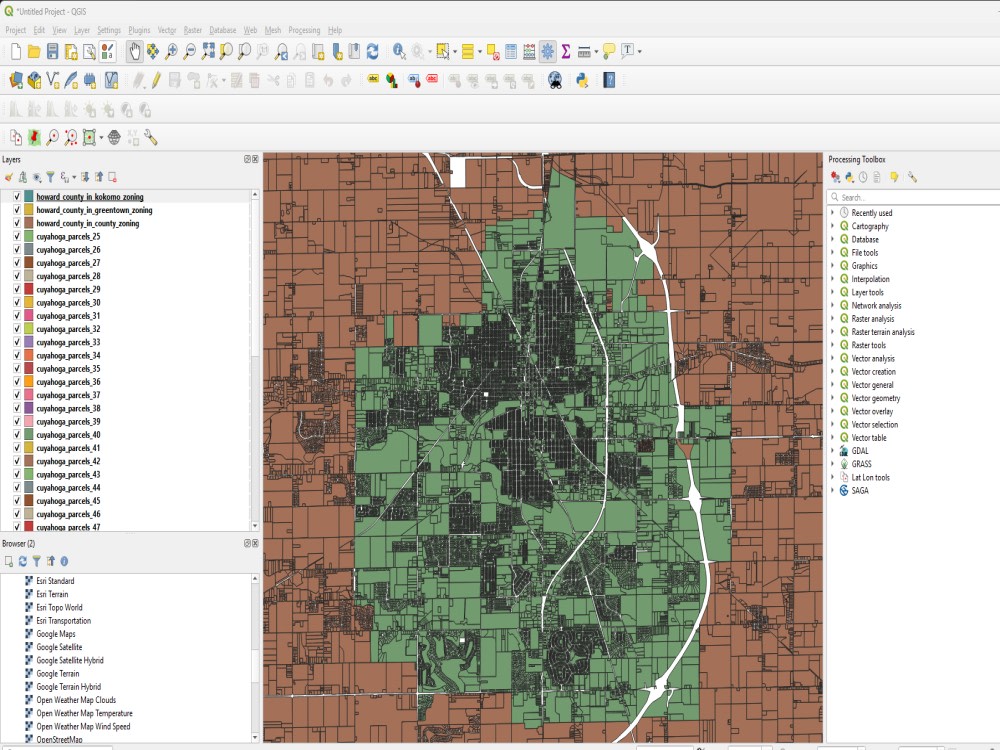1000x750 pixels.
Task: Select Open Weather Map Clouds entry
Action: tap(76, 700)
